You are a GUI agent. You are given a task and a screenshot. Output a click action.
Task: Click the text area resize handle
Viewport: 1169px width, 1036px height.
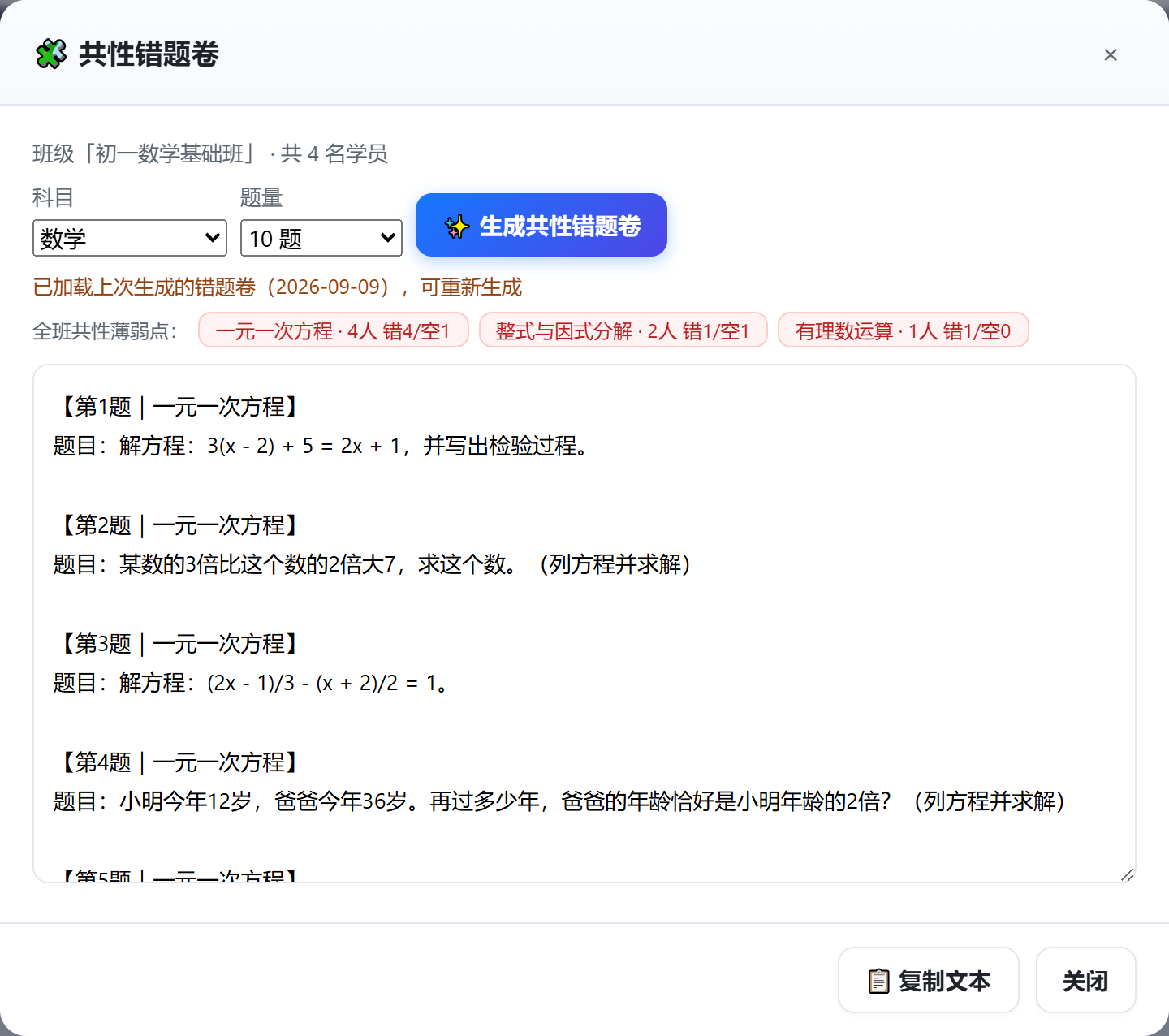(x=1127, y=874)
